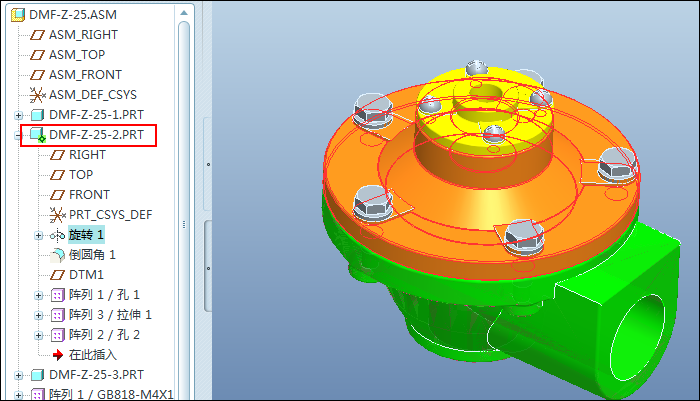Select the TOP datum plane icon
This screenshot has height=401, width=700.
point(57,175)
